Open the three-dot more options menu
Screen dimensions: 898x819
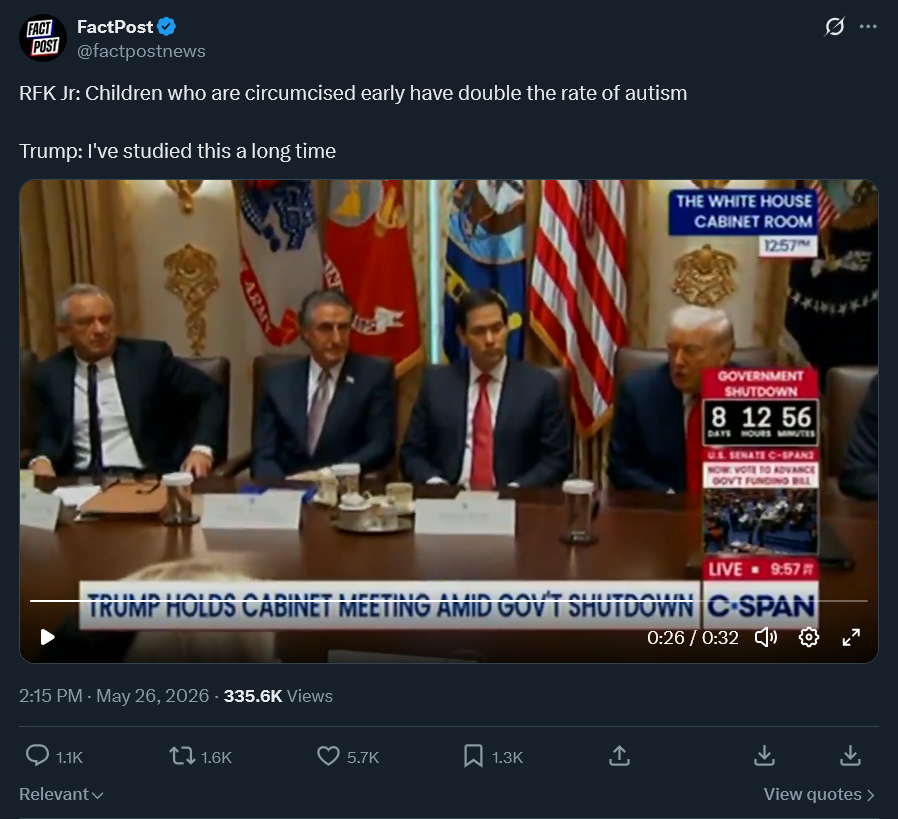(868, 26)
